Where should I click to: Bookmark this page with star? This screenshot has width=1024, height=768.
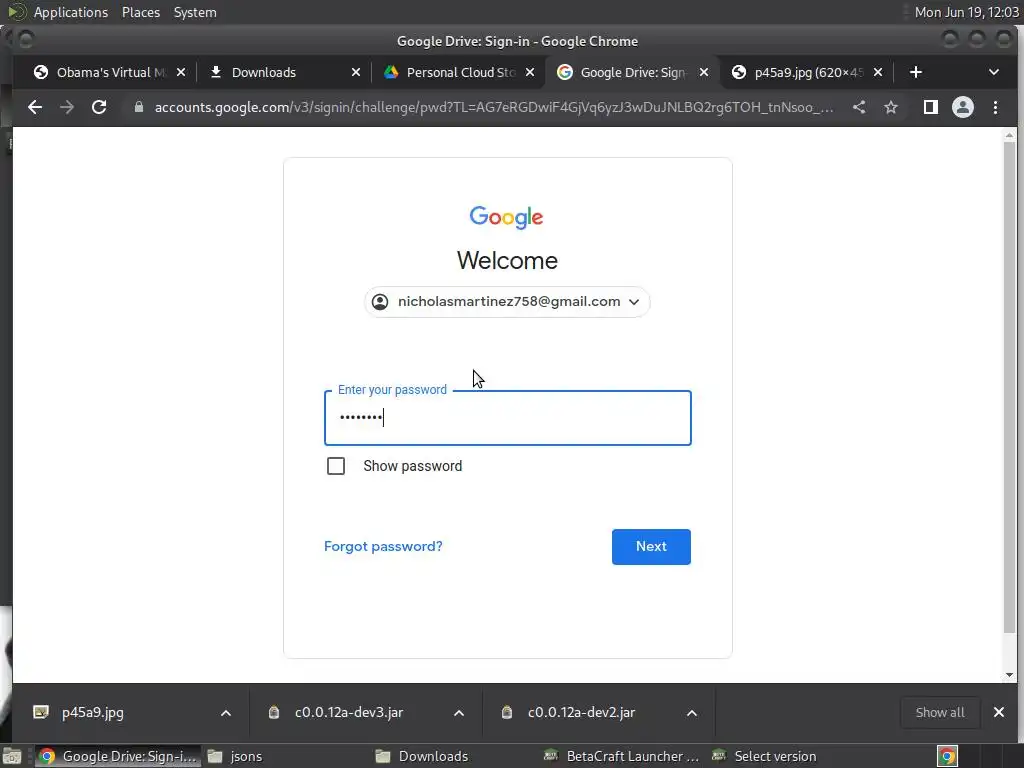coord(891,107)
